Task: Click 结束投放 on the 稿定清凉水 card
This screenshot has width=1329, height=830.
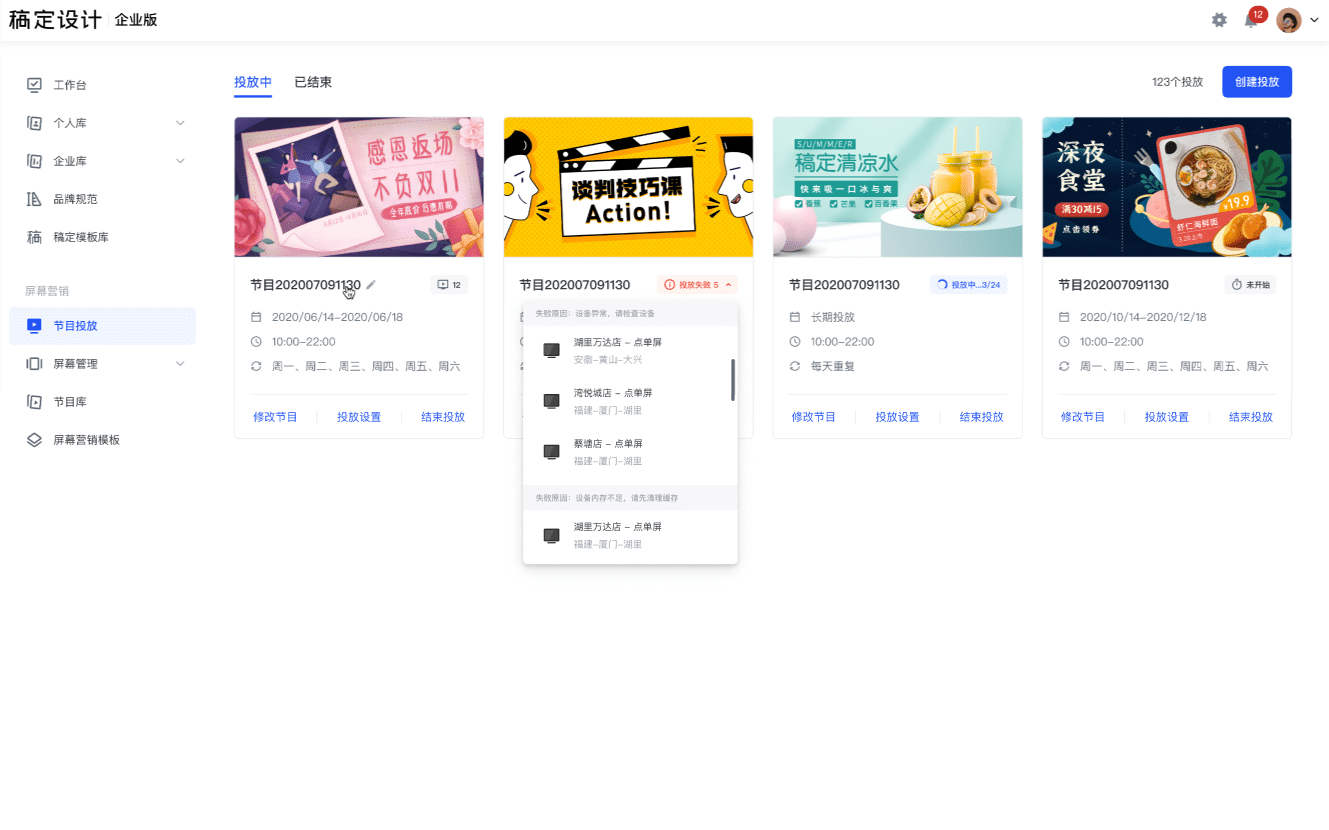Action: (x=982, y=417)
